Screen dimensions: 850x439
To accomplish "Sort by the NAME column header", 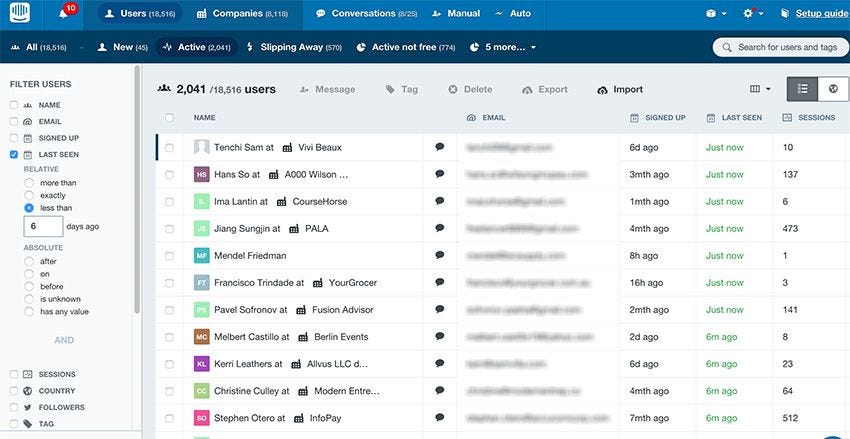I will click(204, 117).
